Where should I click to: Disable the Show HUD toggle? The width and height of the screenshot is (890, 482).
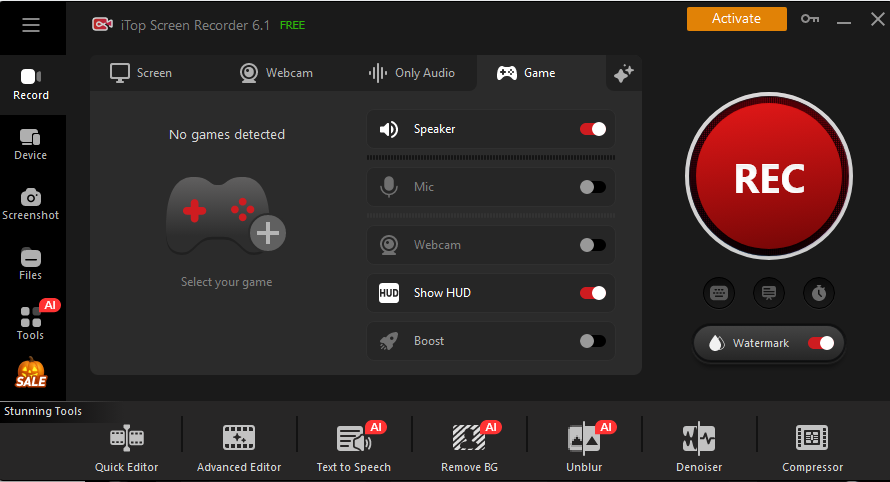click(x=593, y=293)
